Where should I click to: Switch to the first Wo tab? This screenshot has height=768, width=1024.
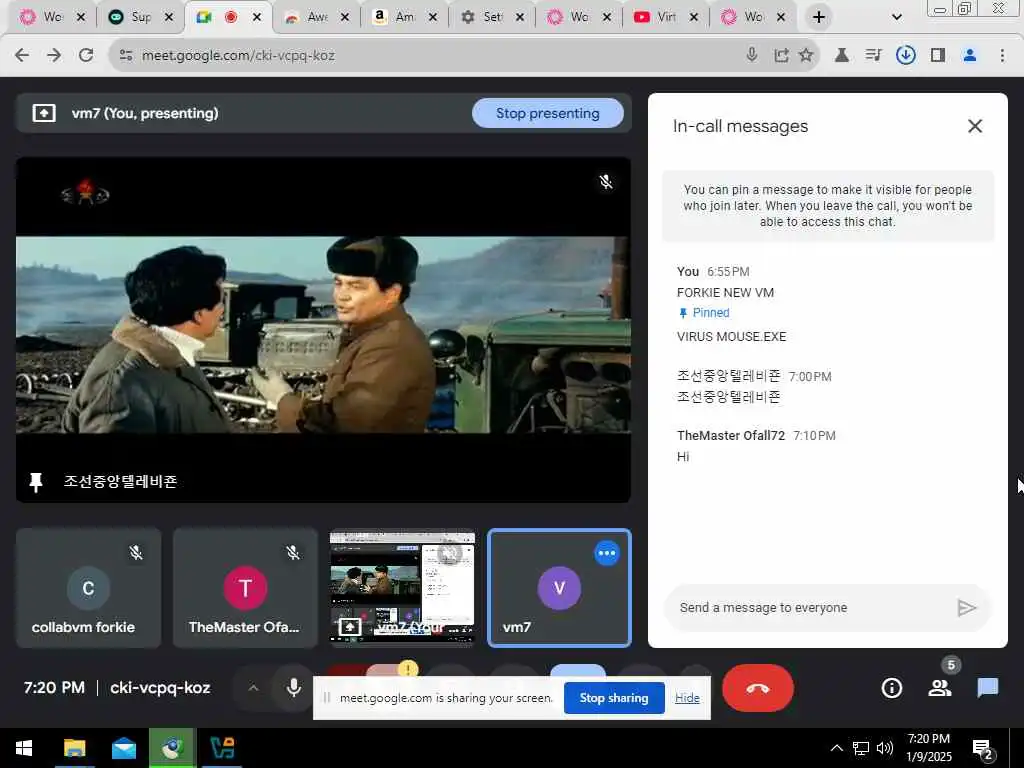[x=44, y=18]
